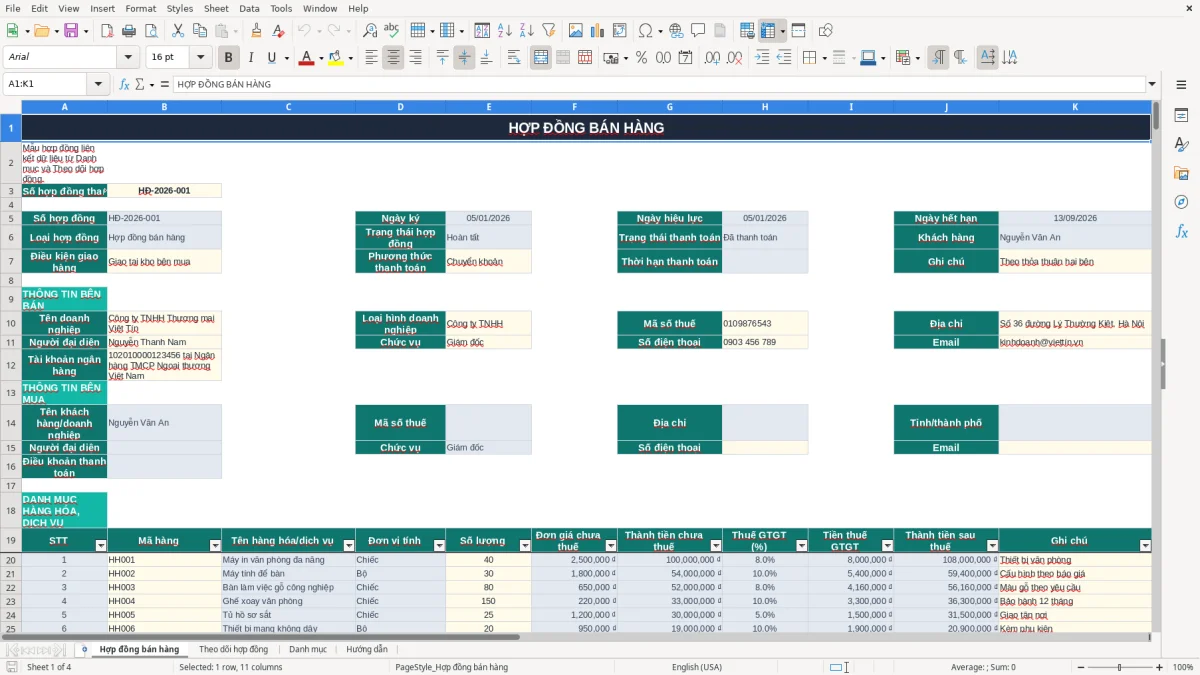
Task: Insert a hyperlink
Action: [676, 31]
